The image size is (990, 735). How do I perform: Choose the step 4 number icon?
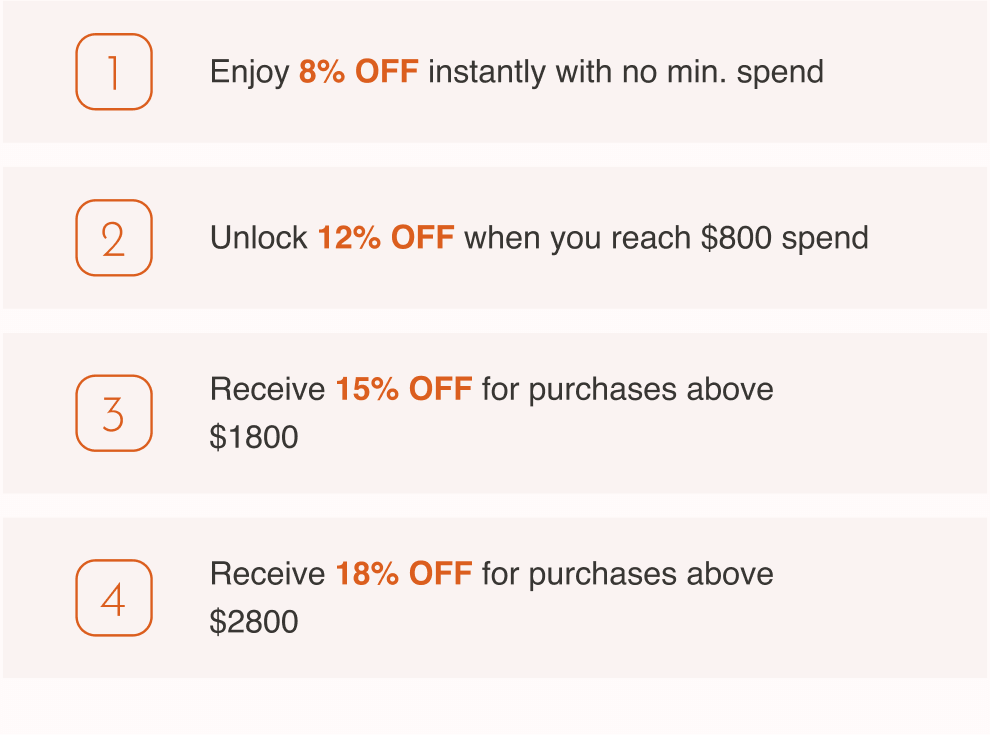click(114, 598)
